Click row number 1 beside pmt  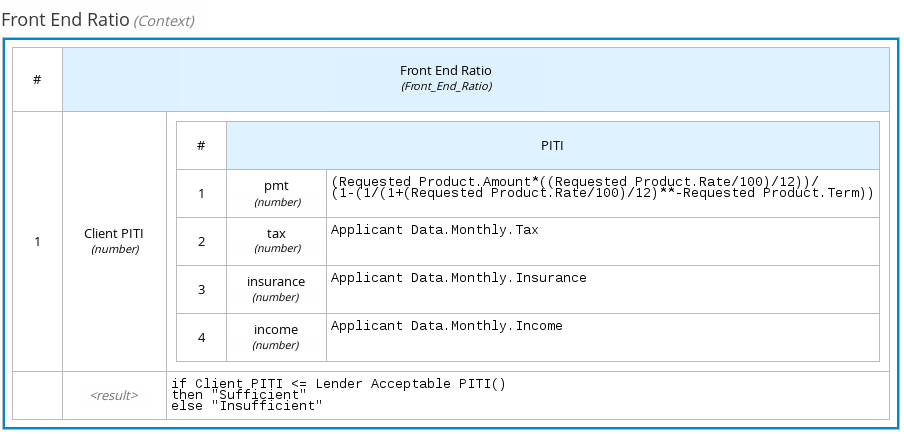[x=201, y=193]
